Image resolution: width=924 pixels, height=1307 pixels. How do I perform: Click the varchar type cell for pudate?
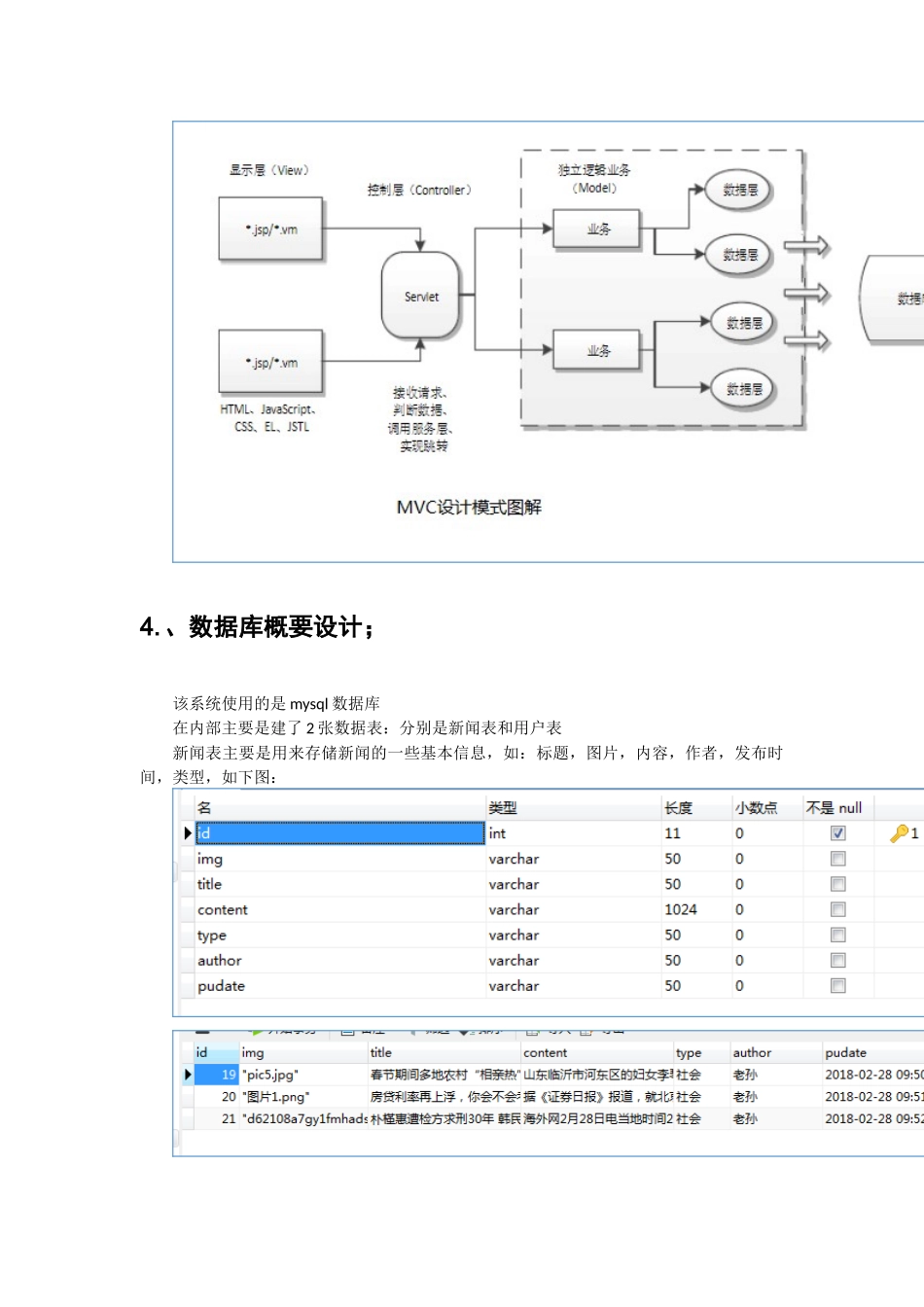pos(573,985)
